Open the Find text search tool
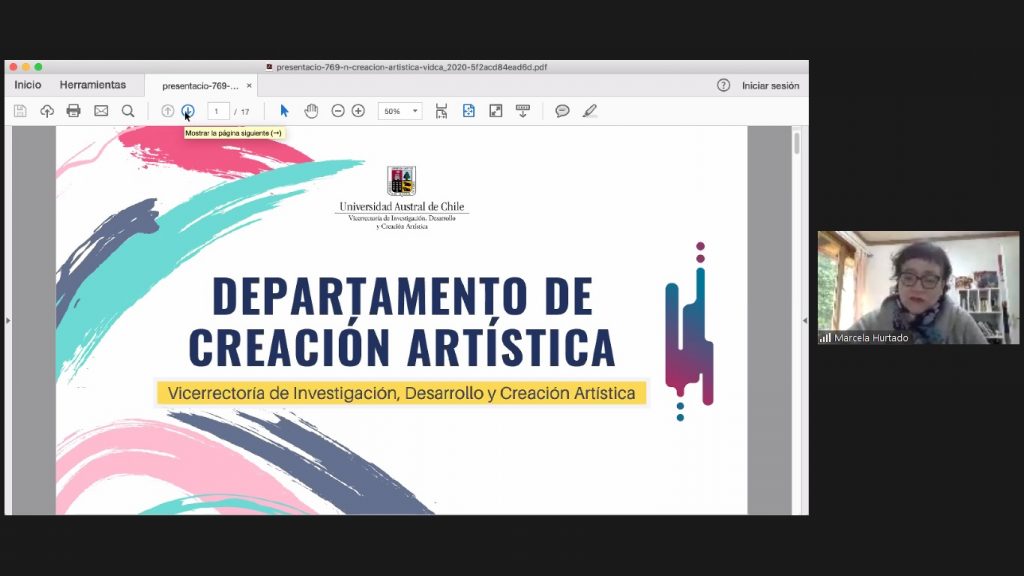Screen dimensions: 1024x576 click(x=128, y=111)
